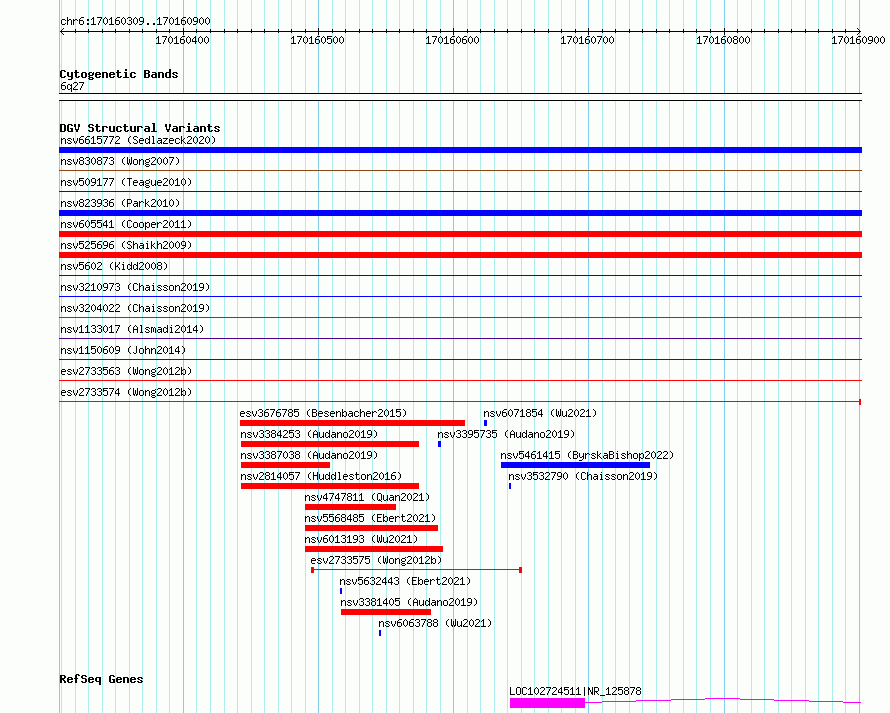Select the nsv2814057 (Huddleston2016) label

click(x=321, y=476)
